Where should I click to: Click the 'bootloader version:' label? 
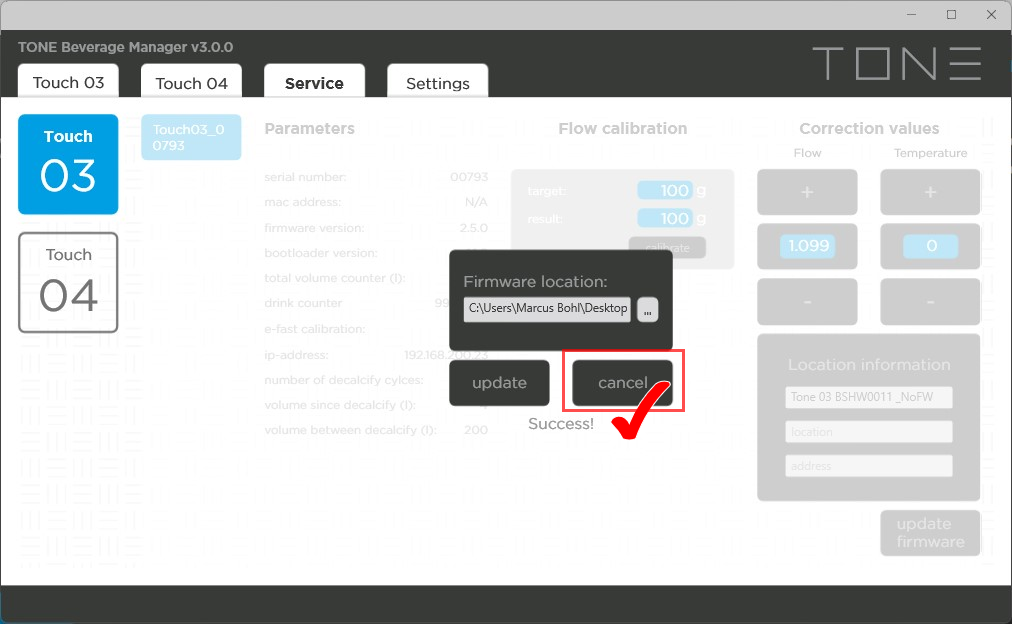pos(321,253)
